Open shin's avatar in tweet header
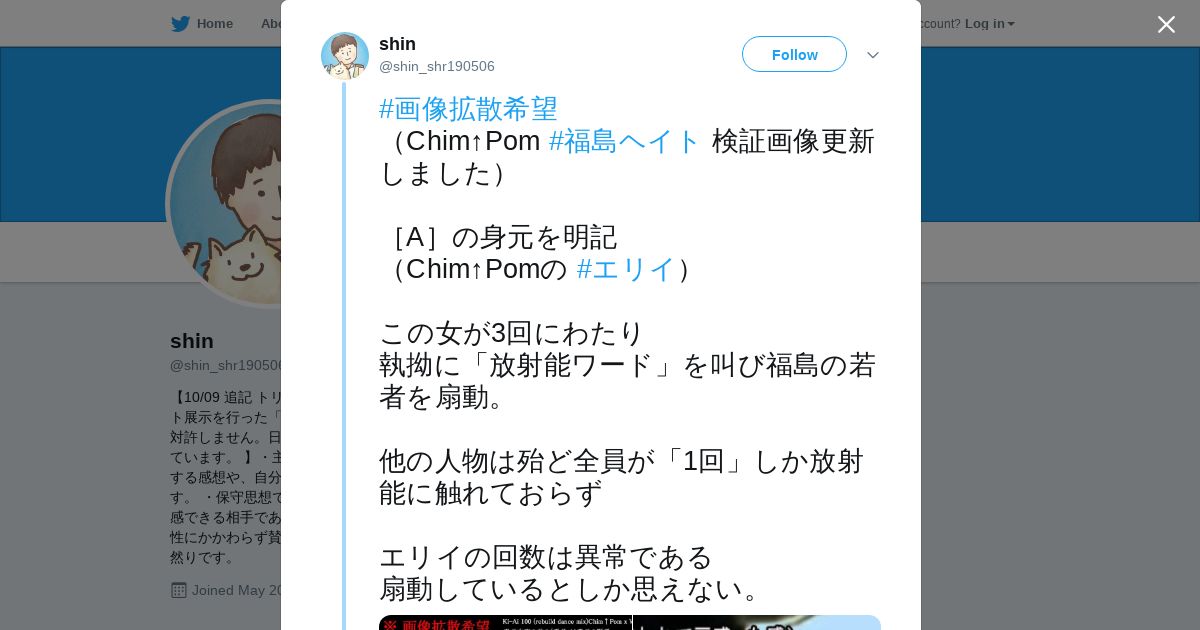 [345, 56]
